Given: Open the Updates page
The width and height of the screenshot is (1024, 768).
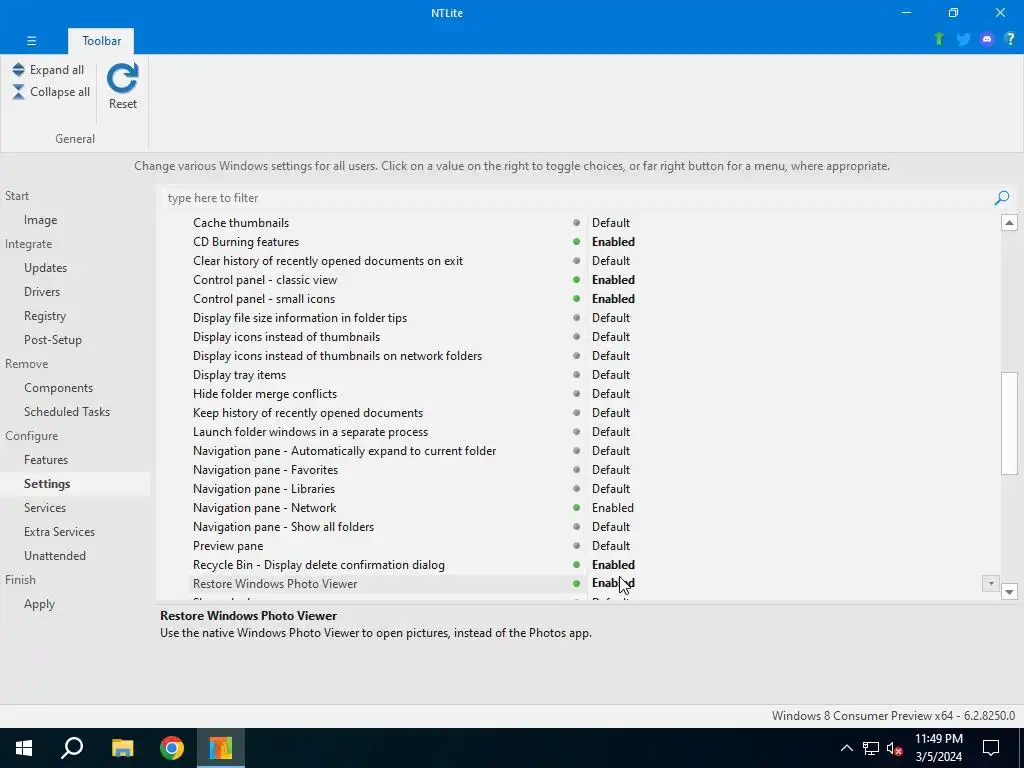Looking at the screenshot, I should [46, 268].
